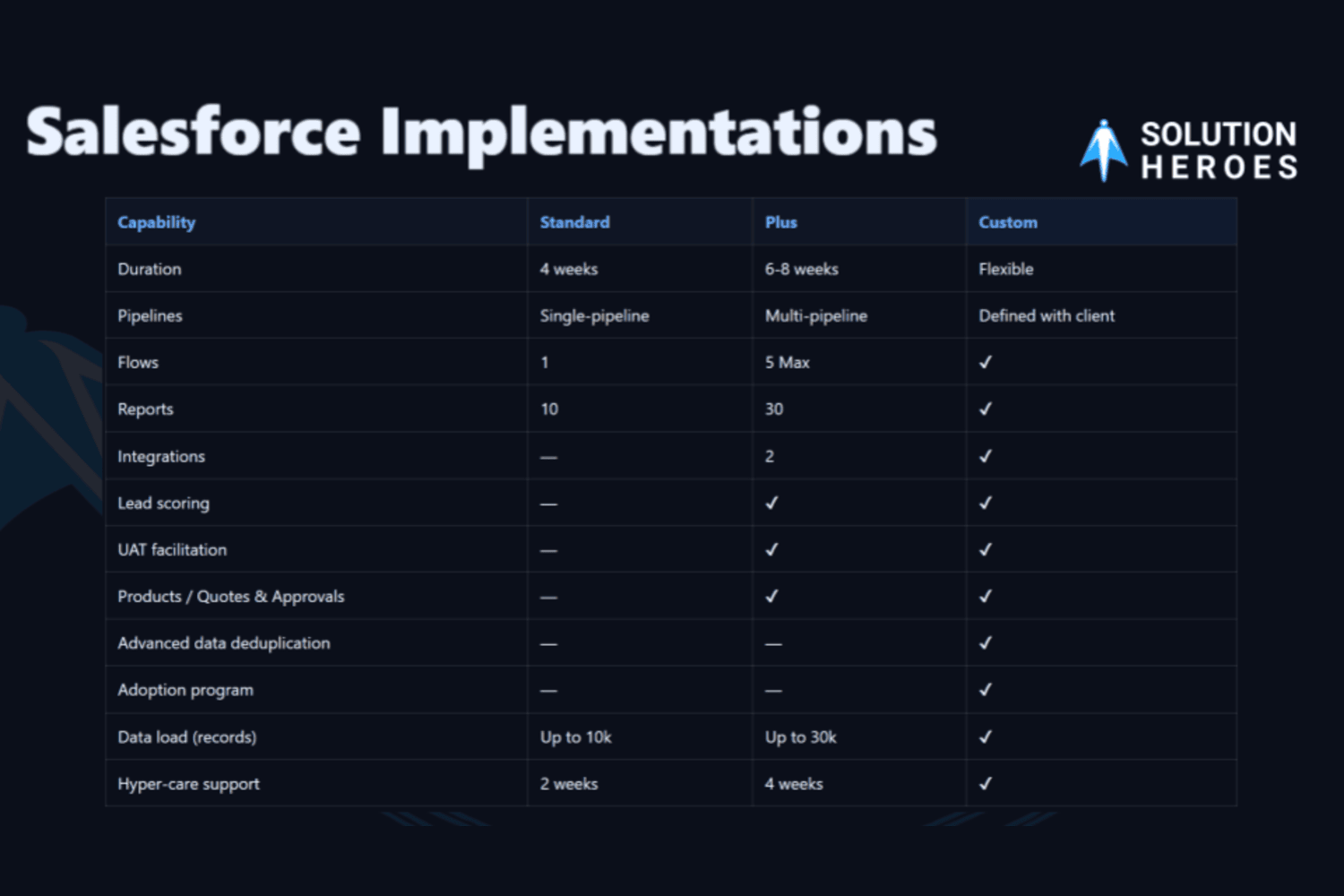Click the Standard dash in Integrations row
Viewport: 1344px width, 896px height.
pyautogui.click(x=548, y=457)
